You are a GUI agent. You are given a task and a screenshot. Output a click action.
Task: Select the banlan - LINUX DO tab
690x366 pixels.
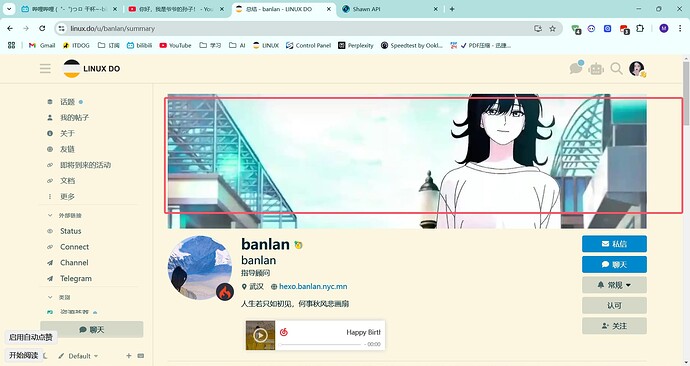click(283, 9)
